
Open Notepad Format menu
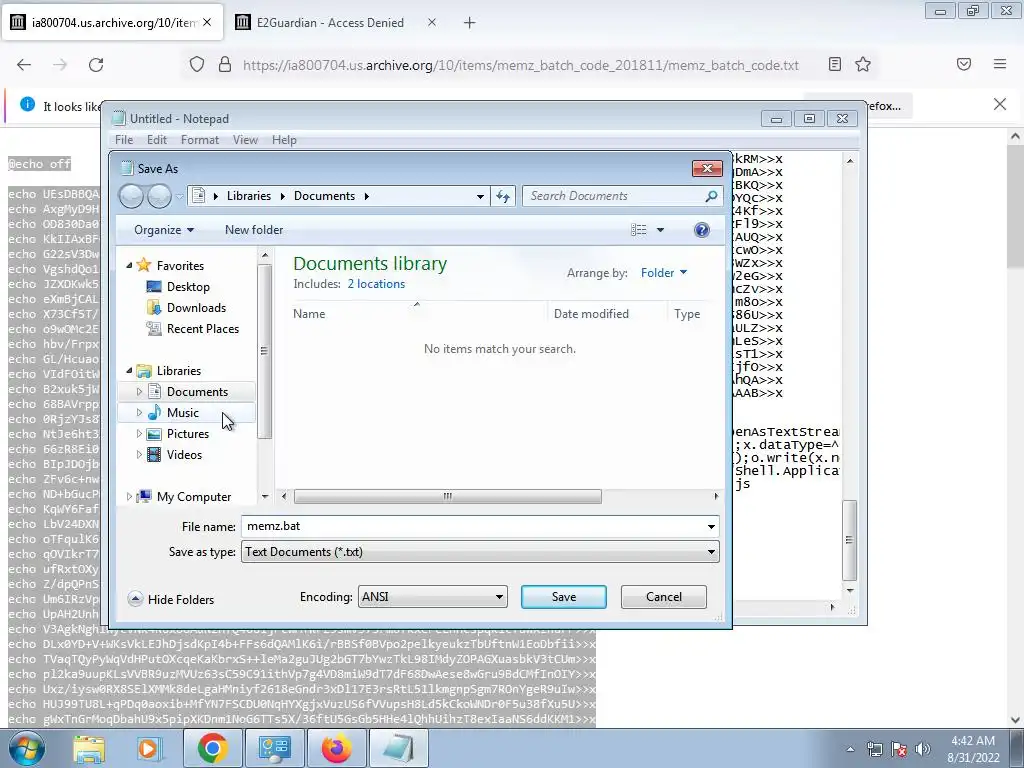coord(200,140)
